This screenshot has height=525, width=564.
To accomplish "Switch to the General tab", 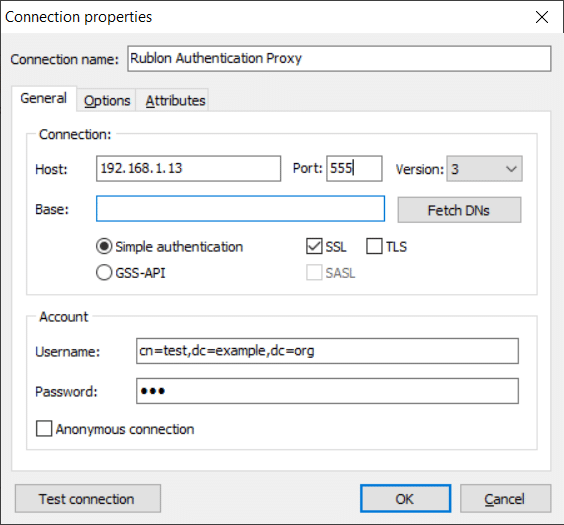I will [x=44, y=98].
